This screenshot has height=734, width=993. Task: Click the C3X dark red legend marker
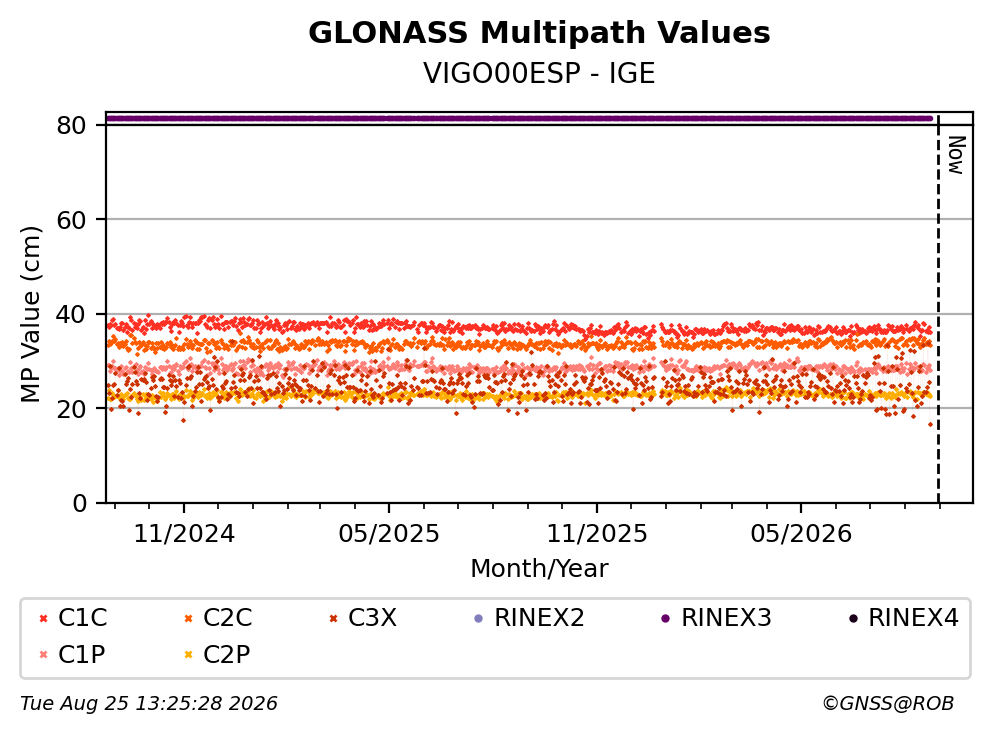click(333, 618)
